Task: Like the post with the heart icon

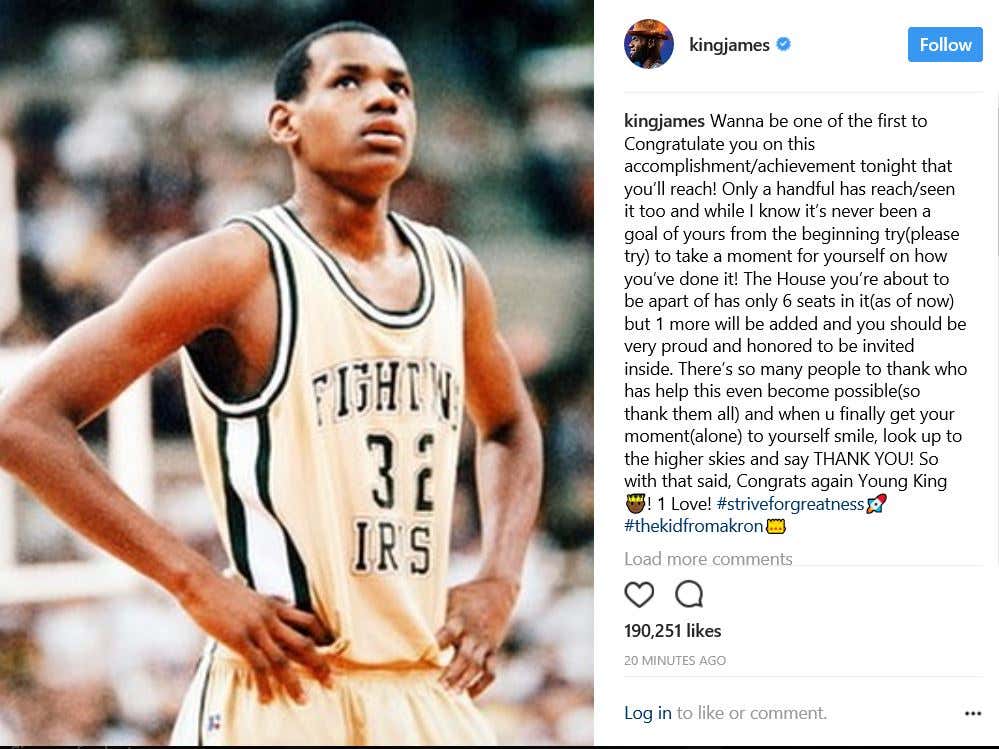Action: [639, 594]
